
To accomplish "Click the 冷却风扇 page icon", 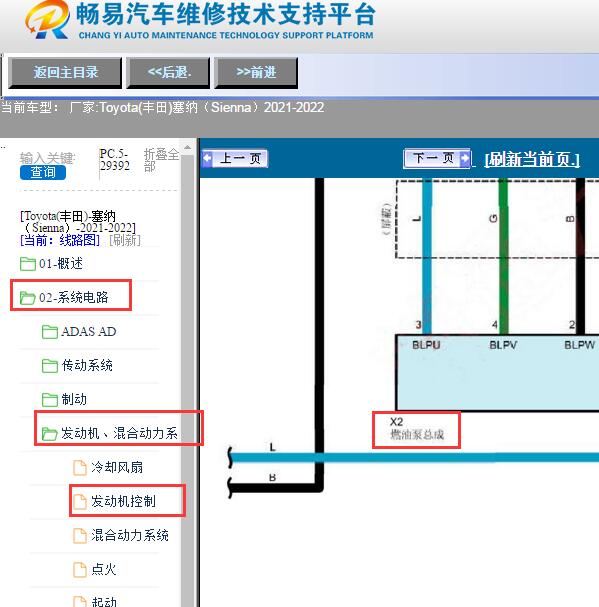I will 80,468.
